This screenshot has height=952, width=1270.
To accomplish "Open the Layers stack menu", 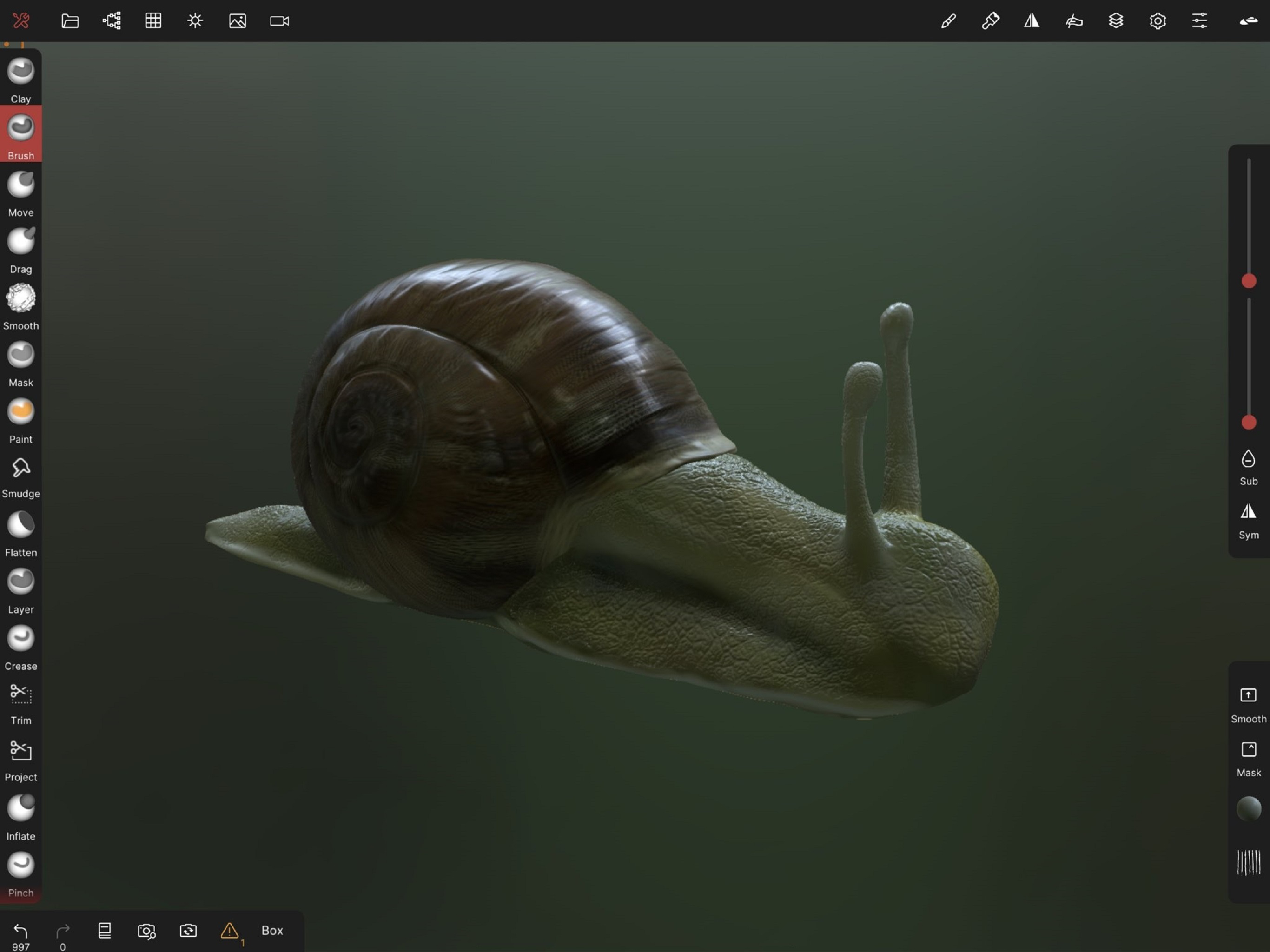I will pos(1116,21).
